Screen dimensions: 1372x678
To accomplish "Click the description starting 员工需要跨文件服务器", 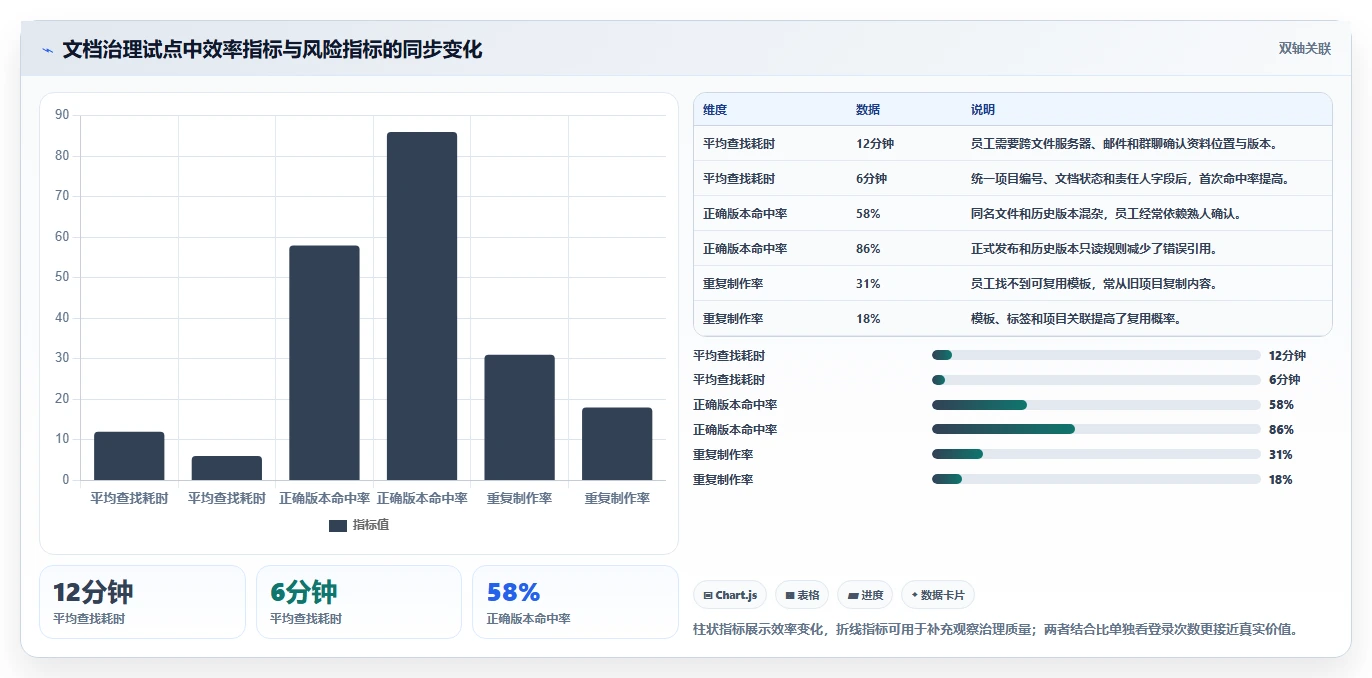I will coord(1124,144).
